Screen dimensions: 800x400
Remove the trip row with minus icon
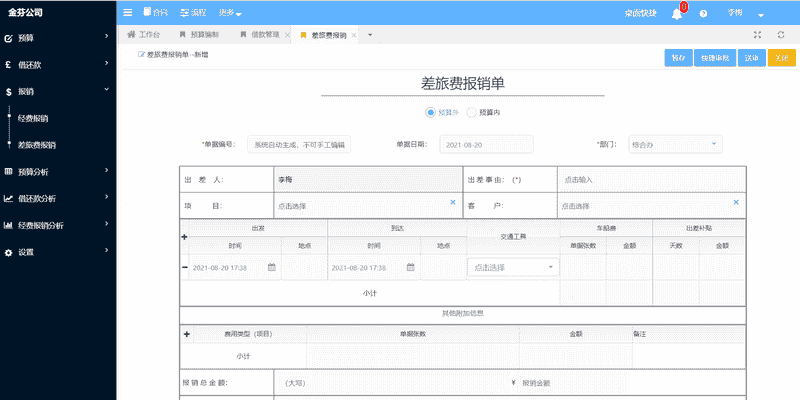pos(185,267)
